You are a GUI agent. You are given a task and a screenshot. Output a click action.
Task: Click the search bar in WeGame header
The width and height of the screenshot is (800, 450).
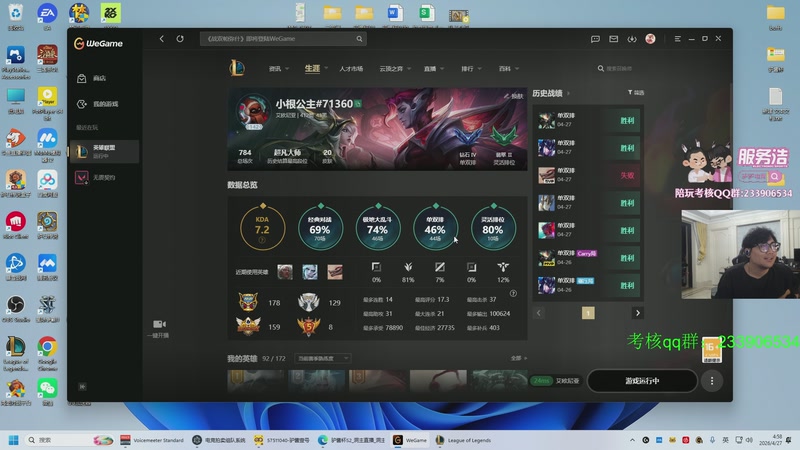(283, 39)
